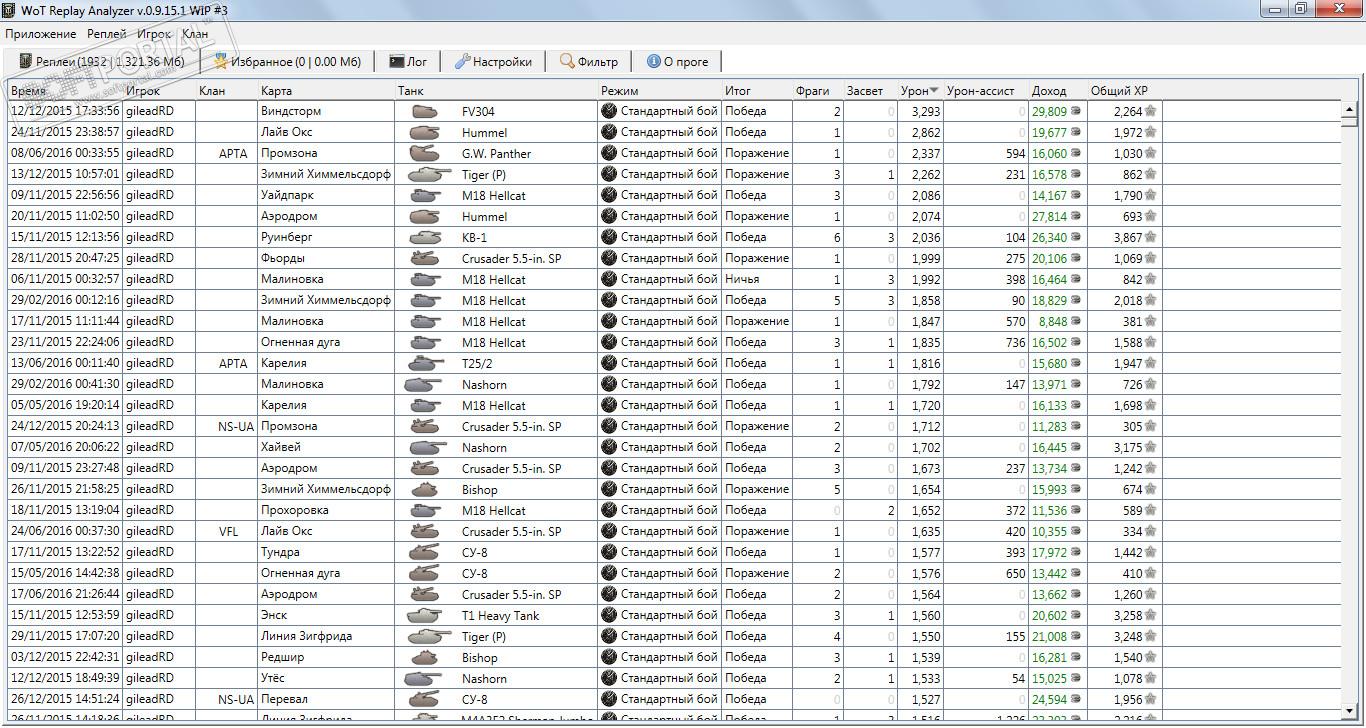
Task: Click the scrollbar up arrow
Action: pos(1349,109)
